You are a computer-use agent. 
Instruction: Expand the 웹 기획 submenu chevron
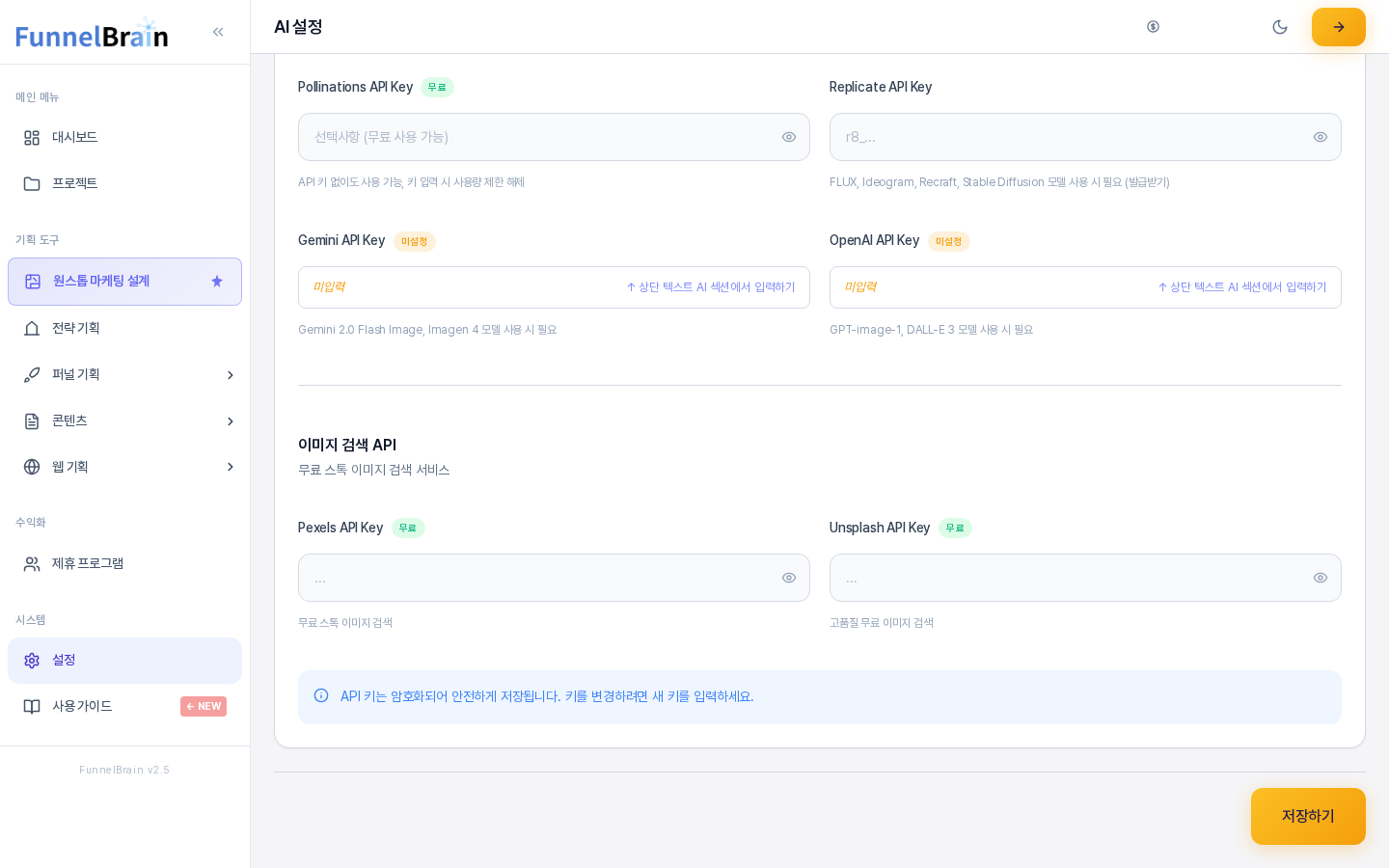(x=230, y=467)
